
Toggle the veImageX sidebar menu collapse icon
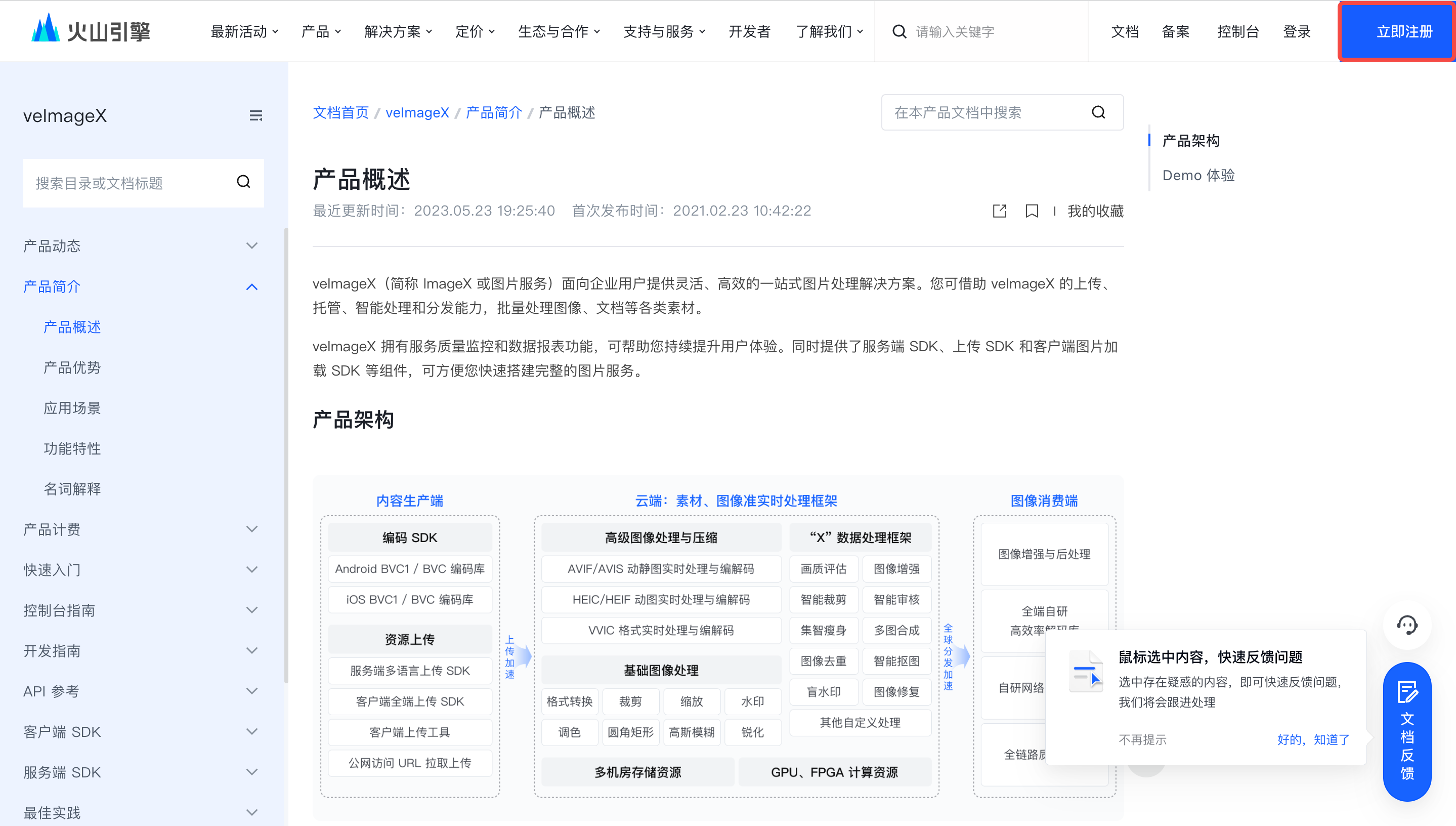[x=255, y=116]
